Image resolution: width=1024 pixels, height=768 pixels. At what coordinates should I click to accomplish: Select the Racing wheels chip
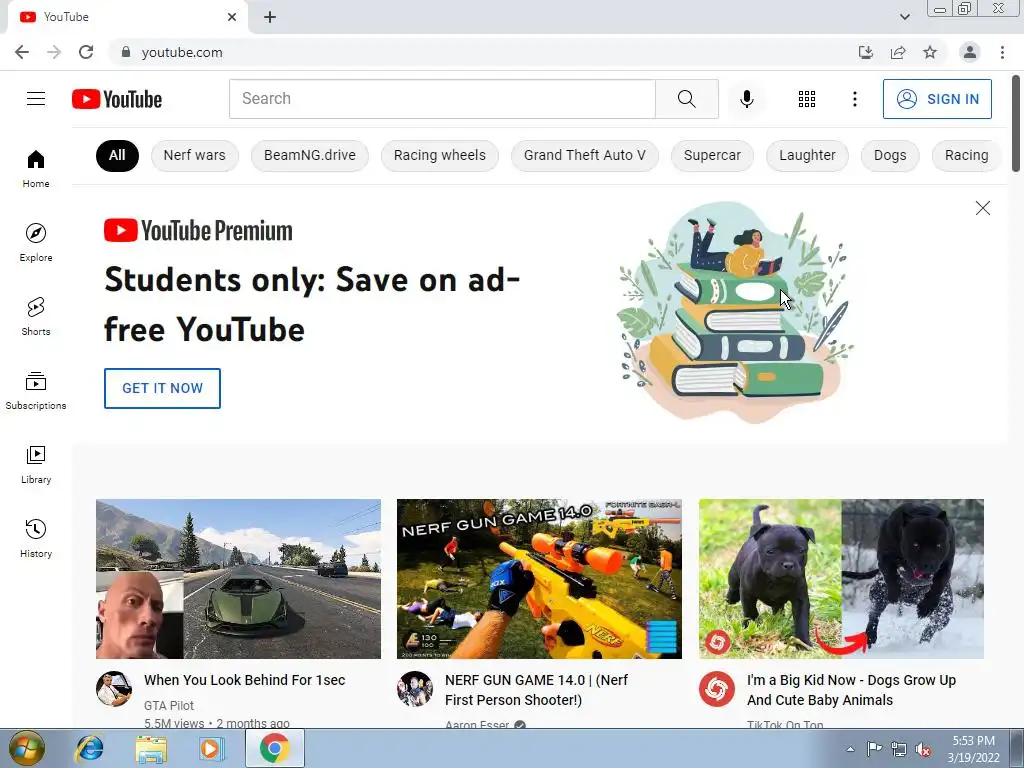tap(440, 155)
